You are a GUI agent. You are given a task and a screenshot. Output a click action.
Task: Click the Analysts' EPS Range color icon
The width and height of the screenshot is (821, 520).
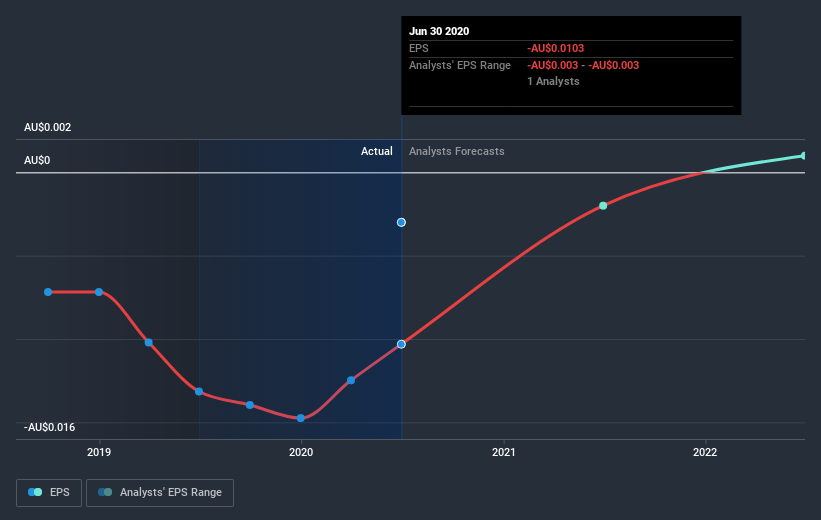point(105,492)
